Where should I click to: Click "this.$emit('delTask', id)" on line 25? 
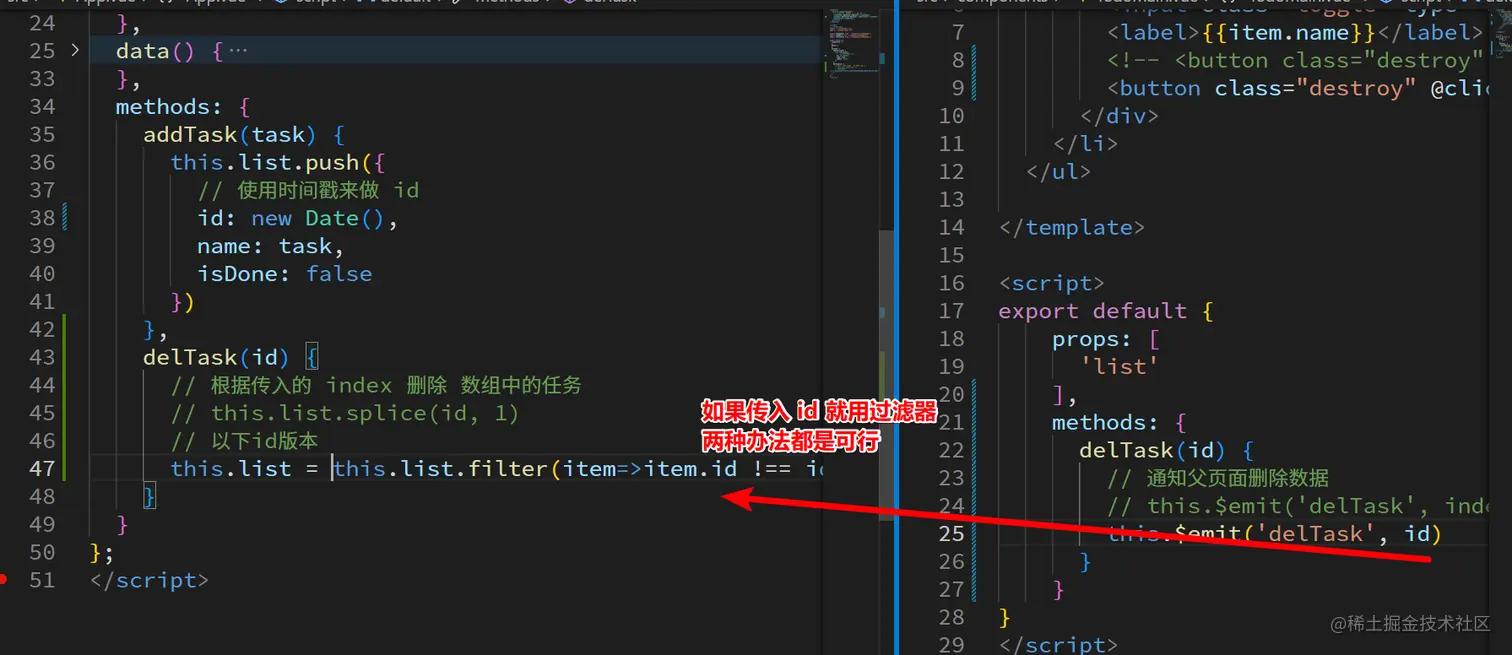click(x=1274, y=534)
